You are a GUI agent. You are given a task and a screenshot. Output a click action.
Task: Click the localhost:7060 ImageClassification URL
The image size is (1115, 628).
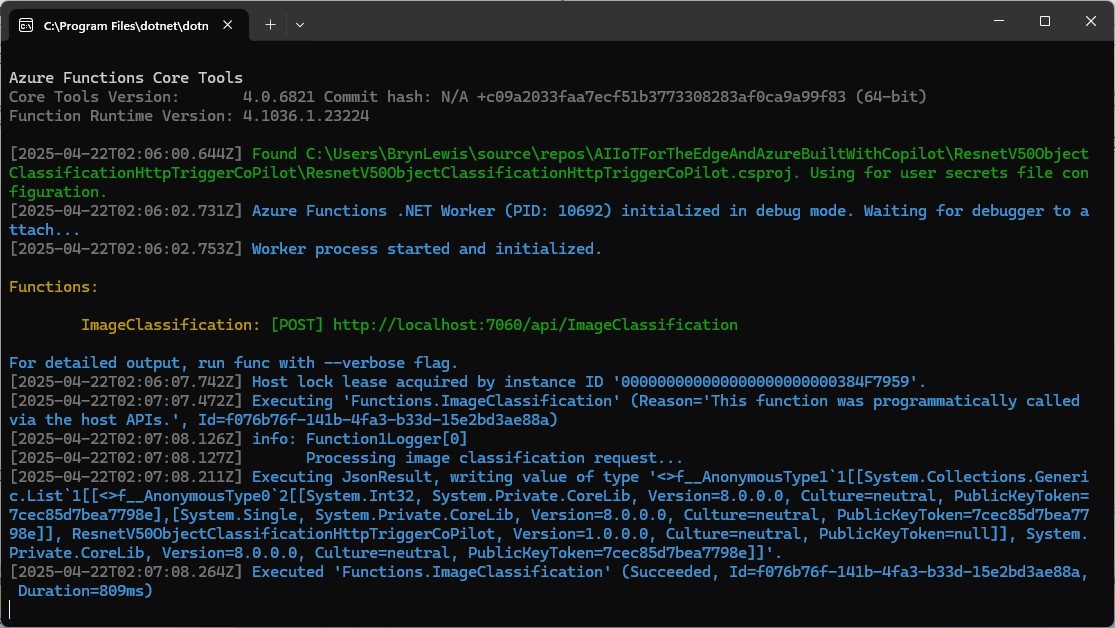click(535, 325)
